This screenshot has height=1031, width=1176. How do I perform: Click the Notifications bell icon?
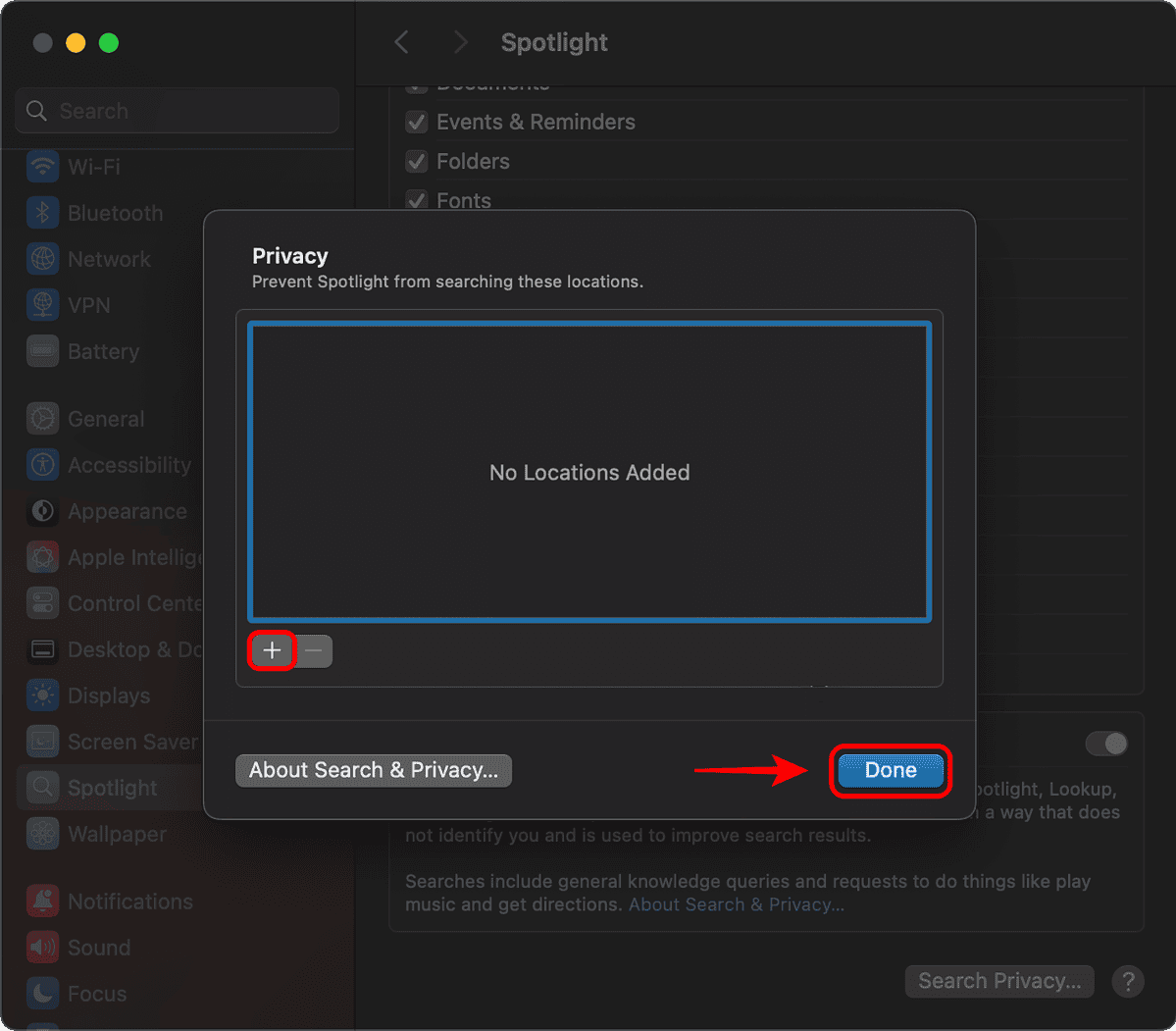click(41, 902)
